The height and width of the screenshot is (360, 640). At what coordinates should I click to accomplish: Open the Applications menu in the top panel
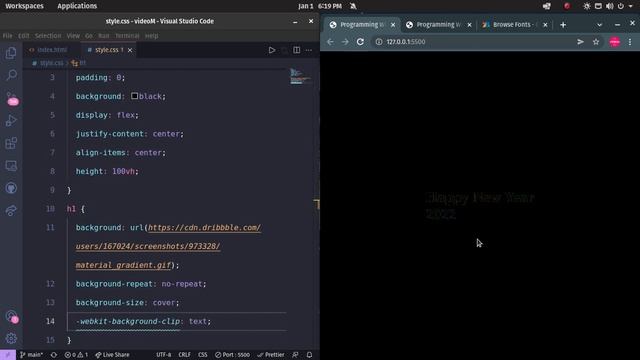pos(77,6)
